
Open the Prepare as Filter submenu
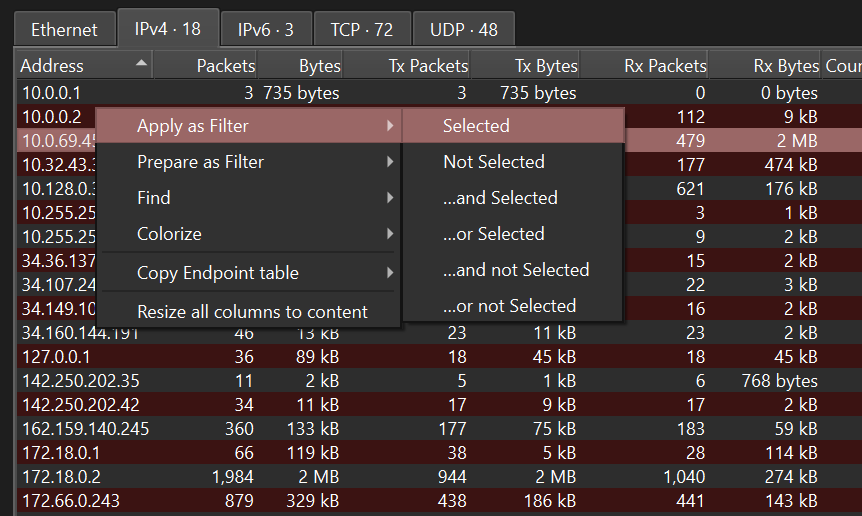tap(248, 162)
